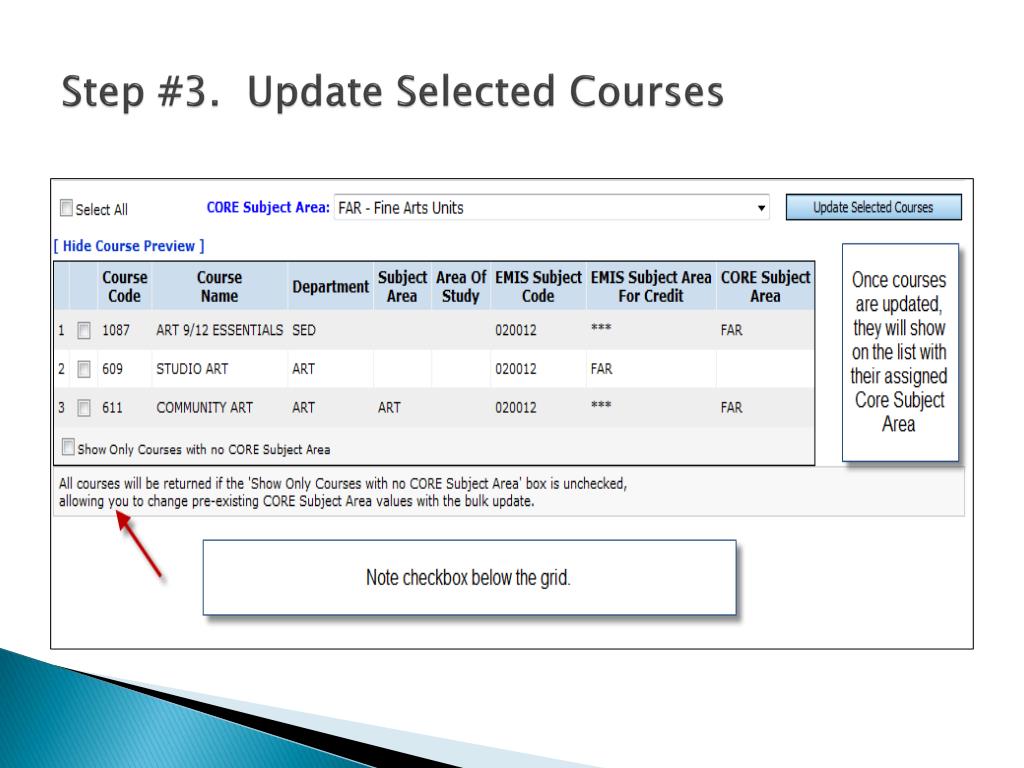The height and width of the screenshot is (768, 1024).
Task: Click the 020012 code in the STUDIO ART row
Action: (x=516, y=369)
